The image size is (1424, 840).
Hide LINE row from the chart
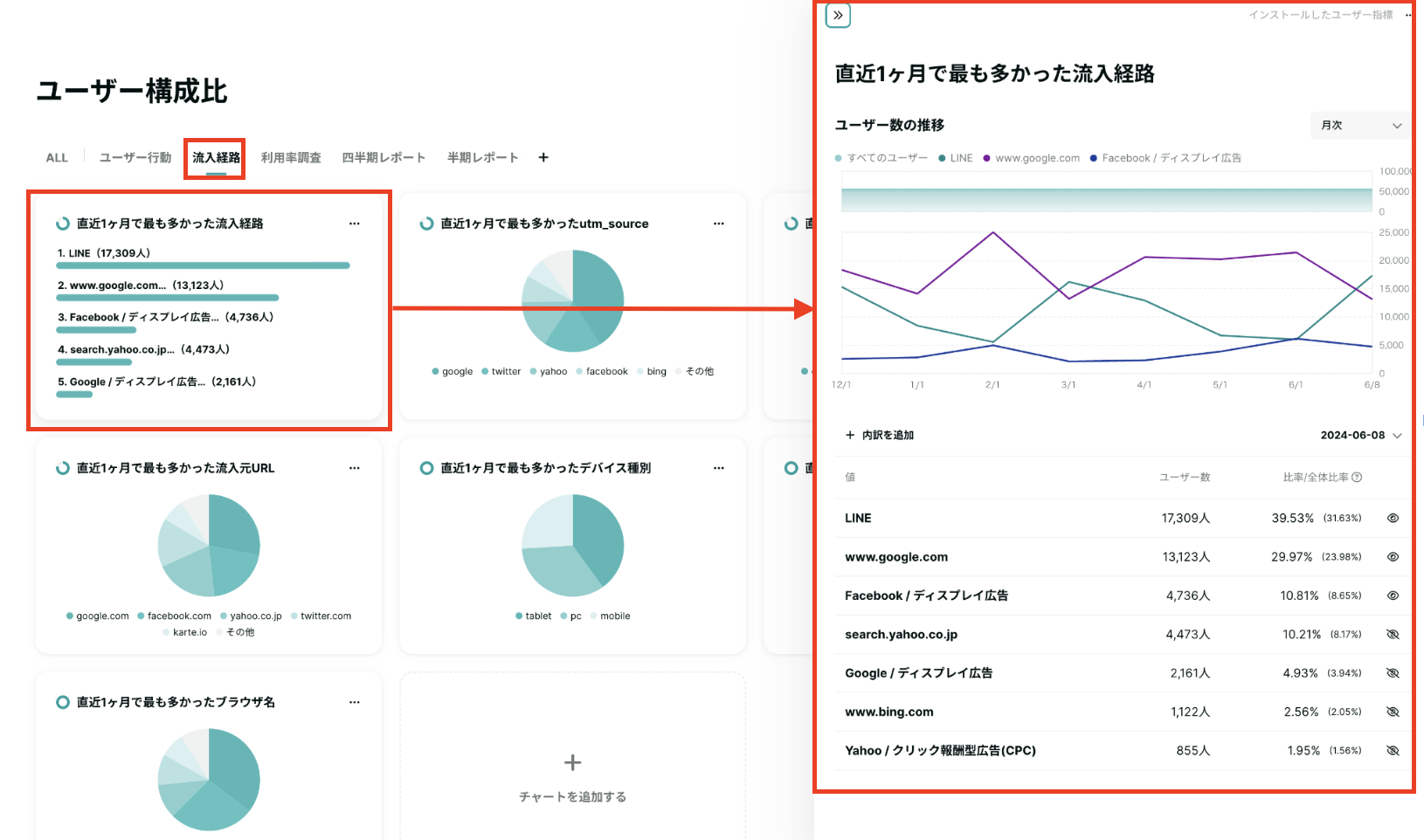pos(1393,518)
